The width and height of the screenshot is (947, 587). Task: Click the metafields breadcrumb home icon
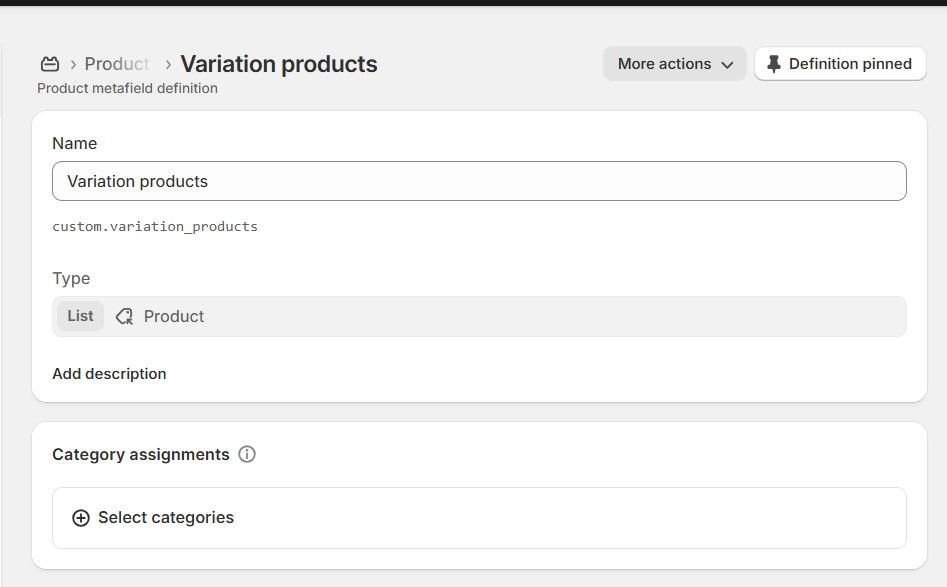pyautogui.click(x=50, y=64)
